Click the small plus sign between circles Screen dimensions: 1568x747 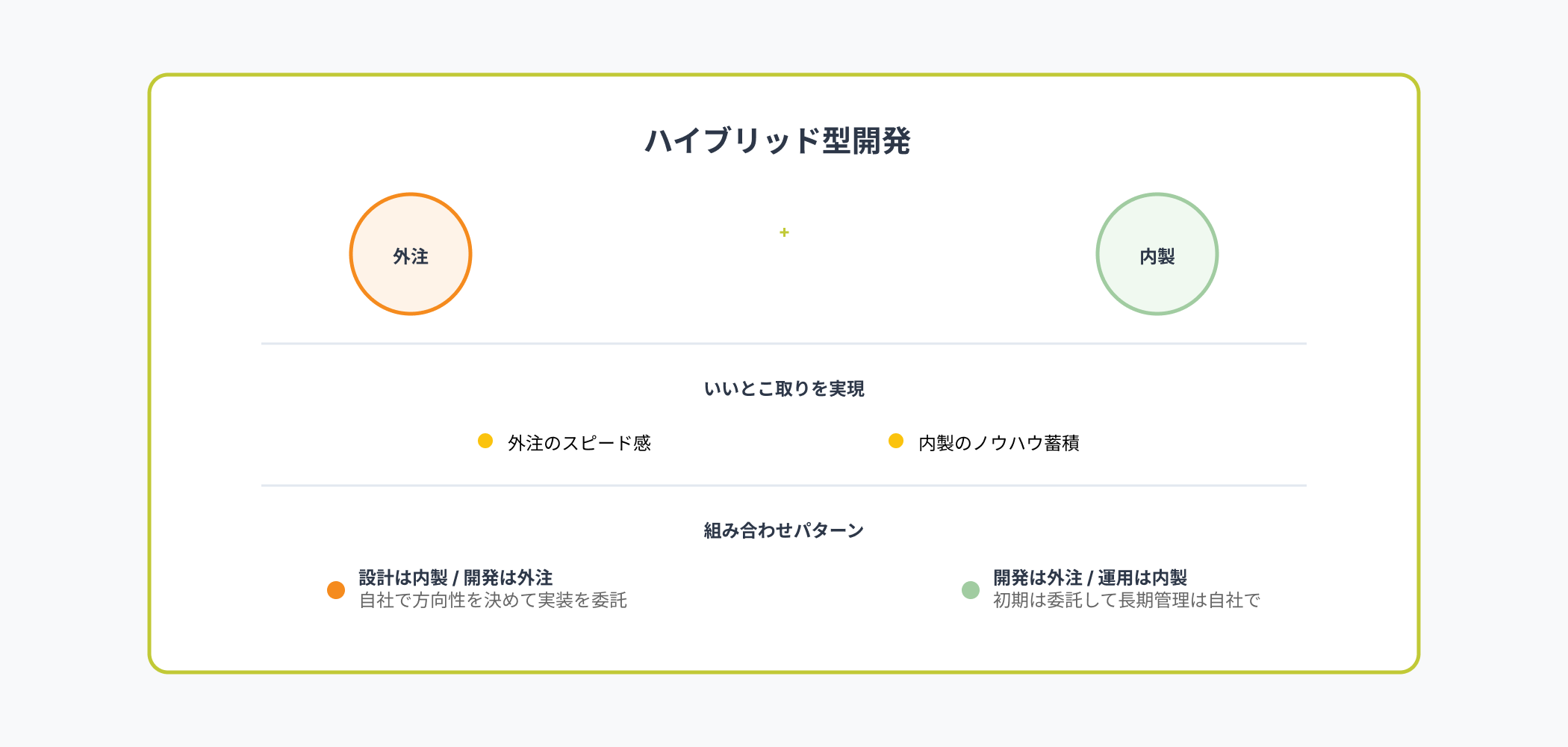pos(784,232)
